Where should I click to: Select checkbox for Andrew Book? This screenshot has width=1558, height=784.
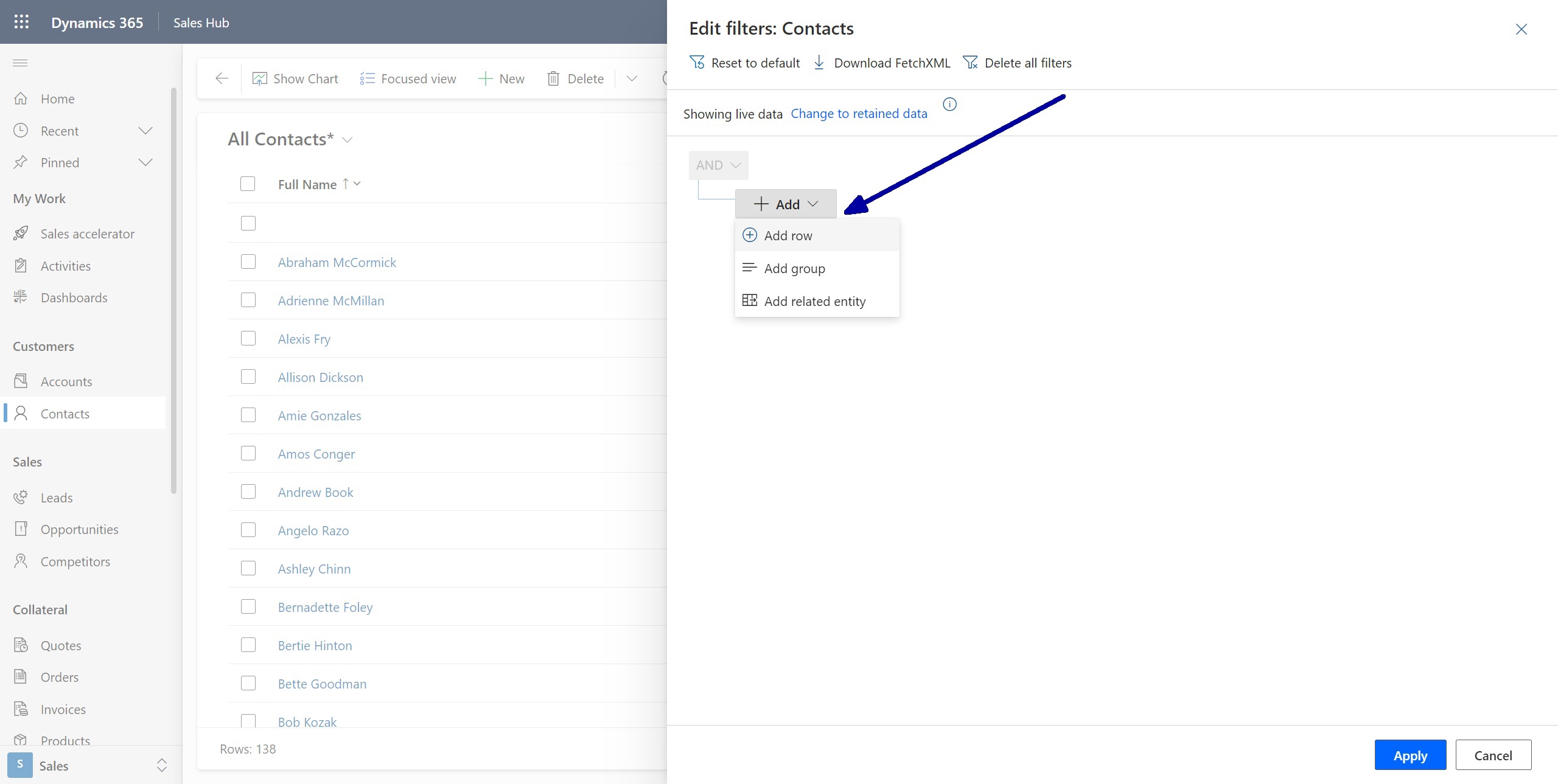(248, 491)
